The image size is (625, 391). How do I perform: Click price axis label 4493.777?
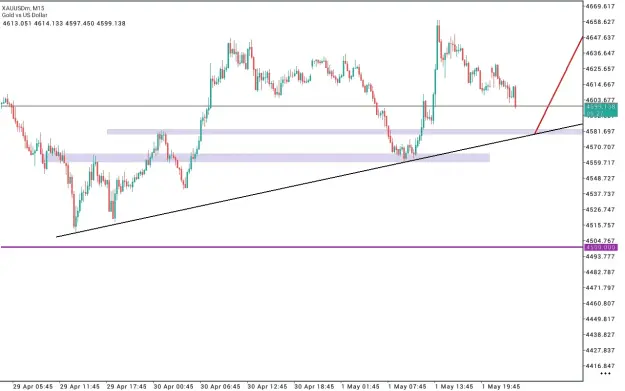[601, 256]
